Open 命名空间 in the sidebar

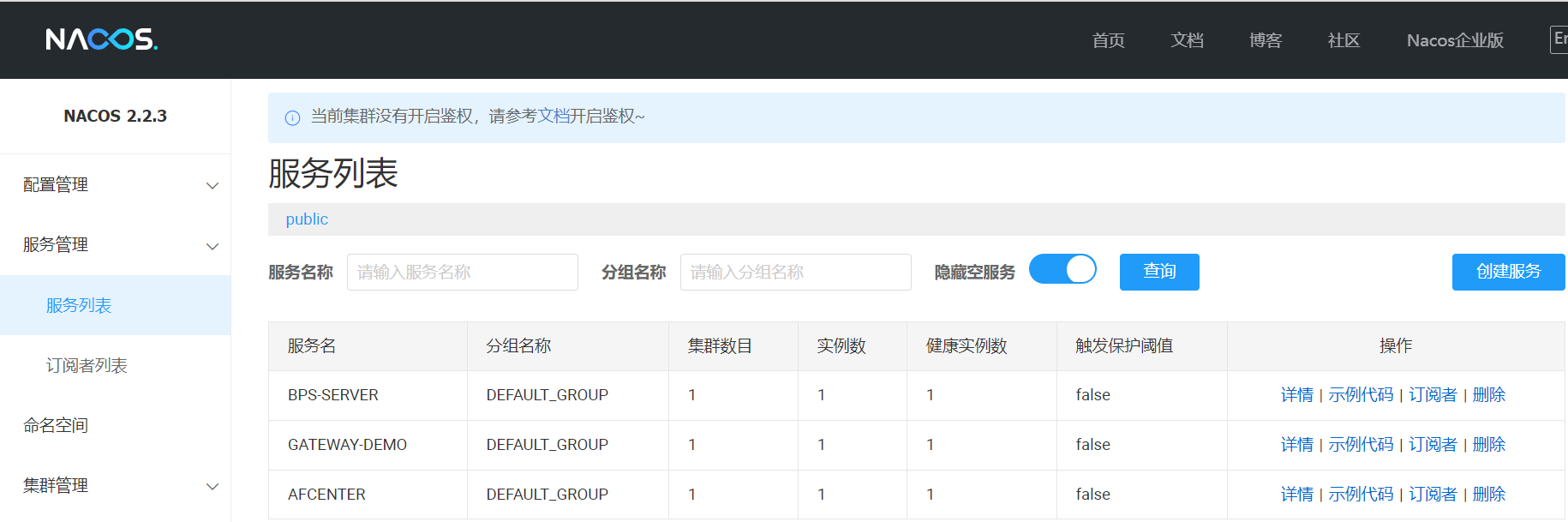56,426
